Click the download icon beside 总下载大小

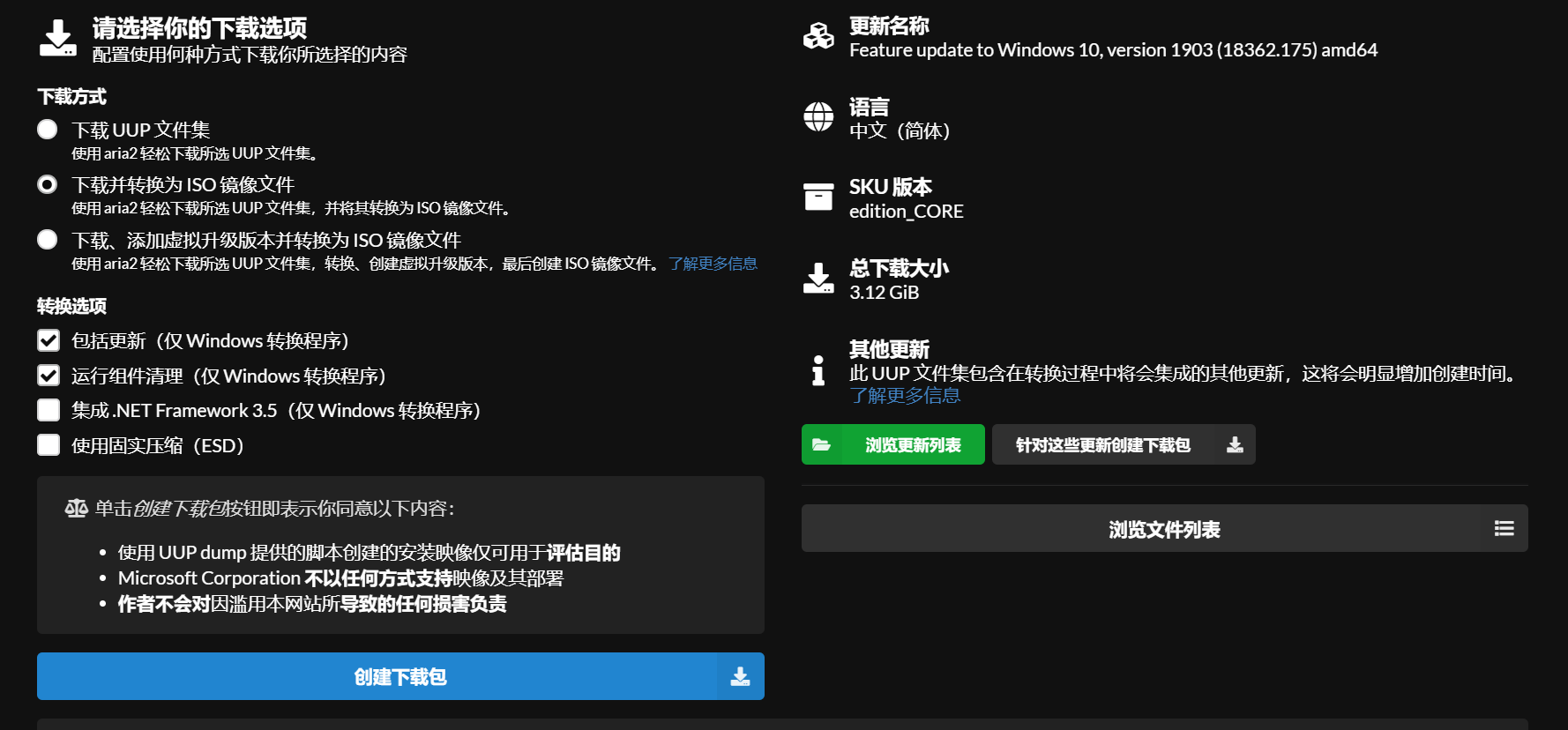(818, 278)
